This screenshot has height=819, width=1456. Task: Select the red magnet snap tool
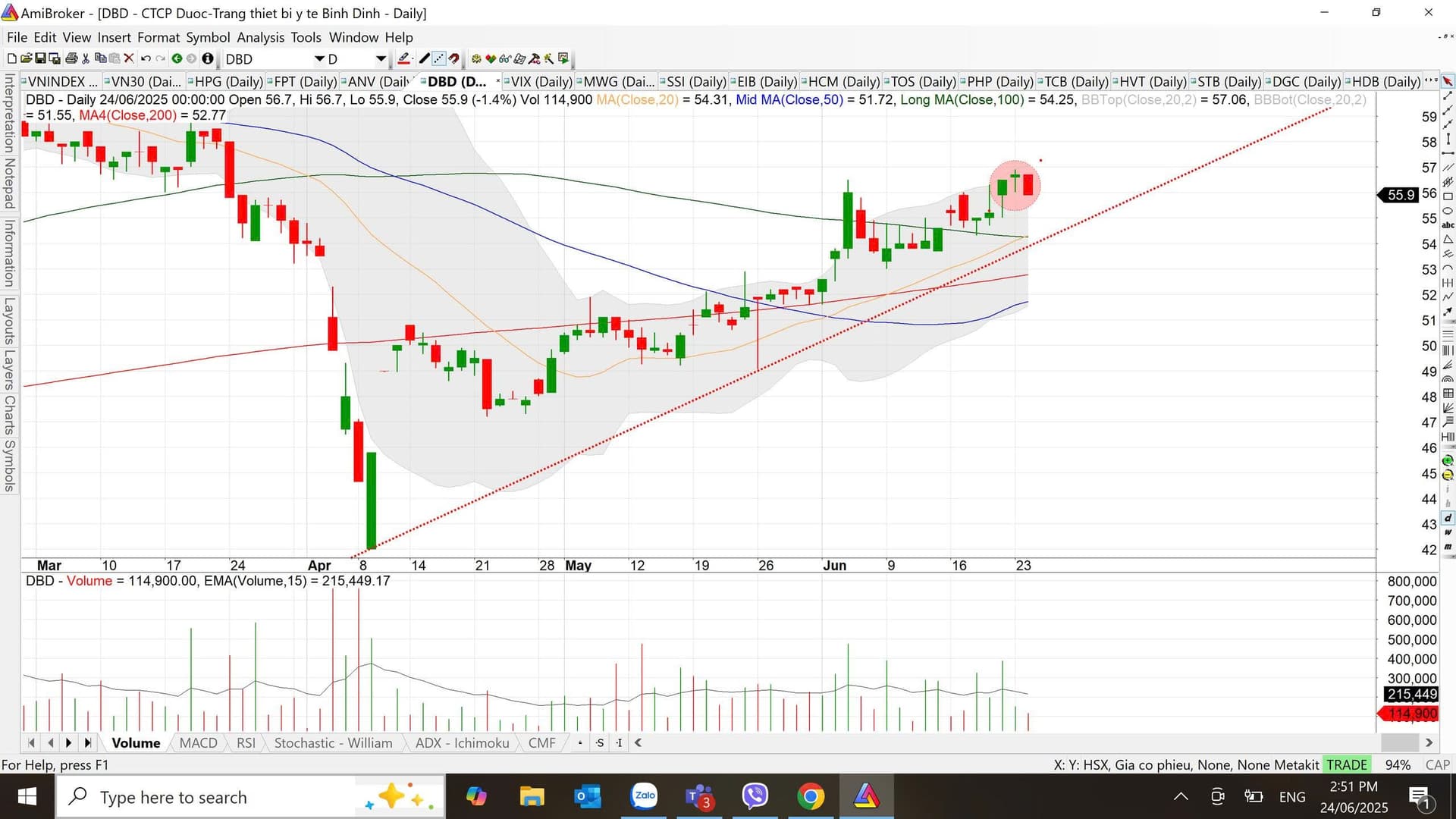(453, 58)
